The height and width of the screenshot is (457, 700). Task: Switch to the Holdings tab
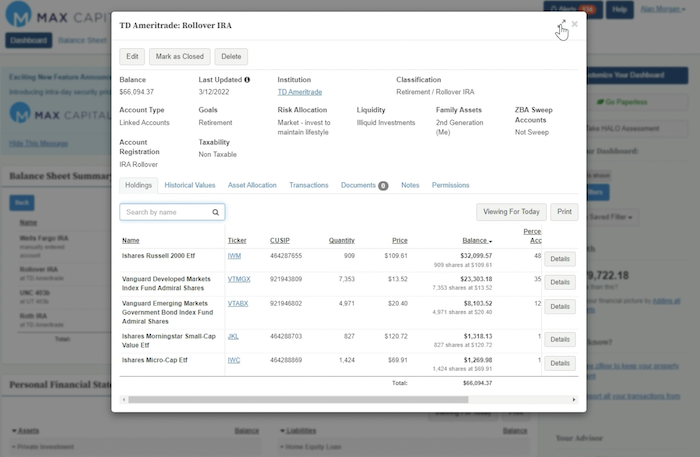pyautogui.click(x=138, y=185)
